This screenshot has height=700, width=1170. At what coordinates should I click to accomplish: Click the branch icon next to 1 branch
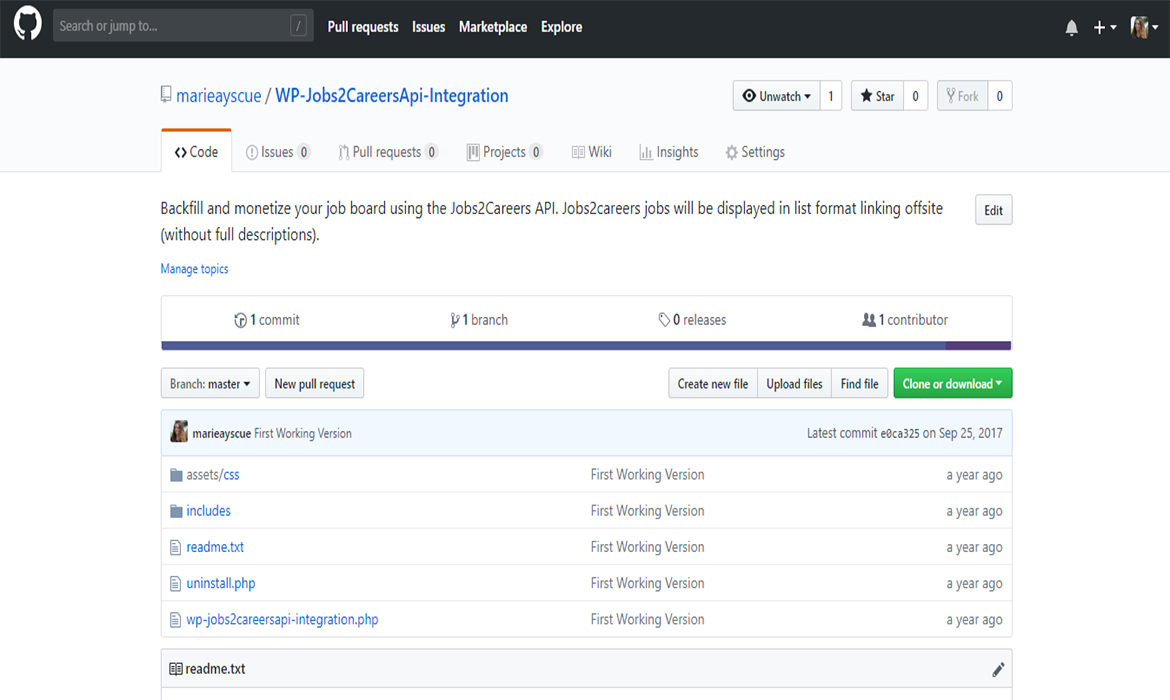coord(455,319)
